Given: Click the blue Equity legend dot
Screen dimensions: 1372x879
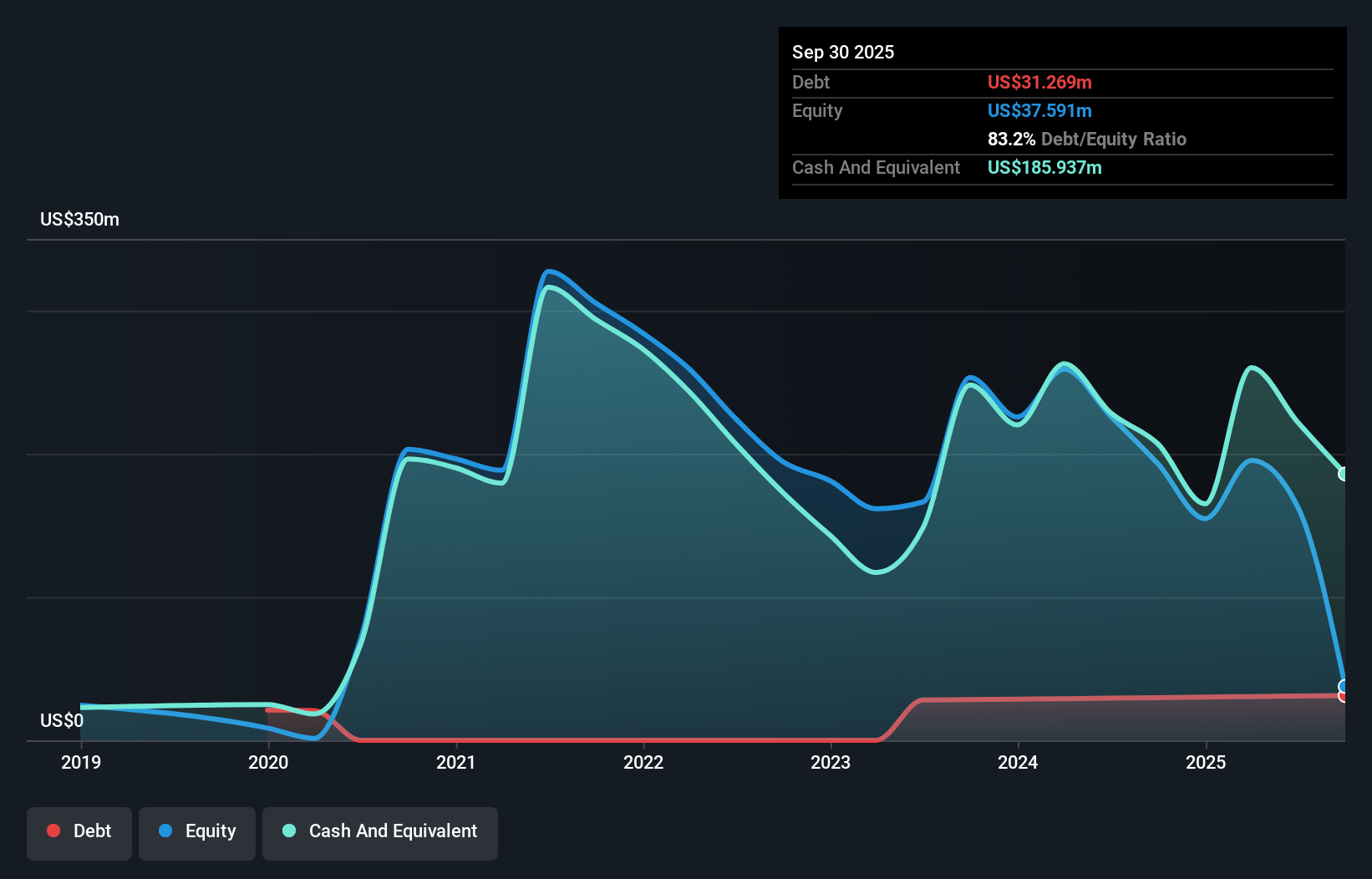Looking at the screenshot, I should [x=165, y=831].
